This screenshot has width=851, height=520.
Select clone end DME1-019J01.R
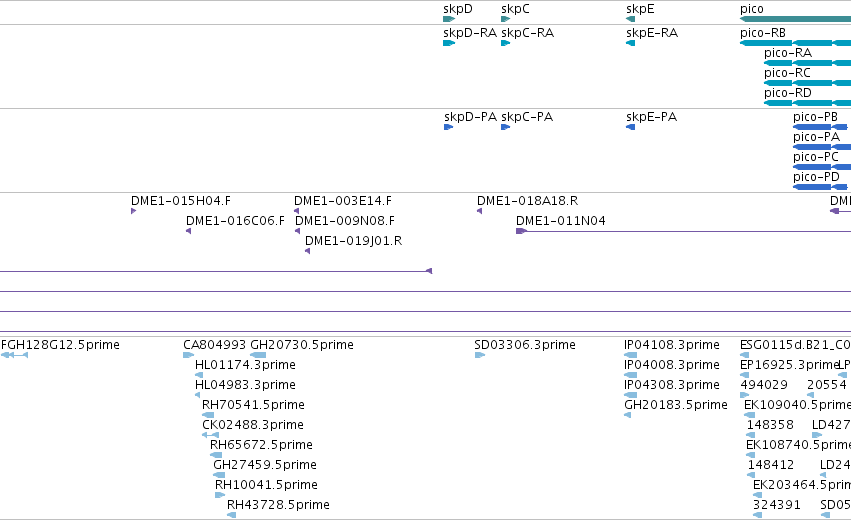[308, 251]
